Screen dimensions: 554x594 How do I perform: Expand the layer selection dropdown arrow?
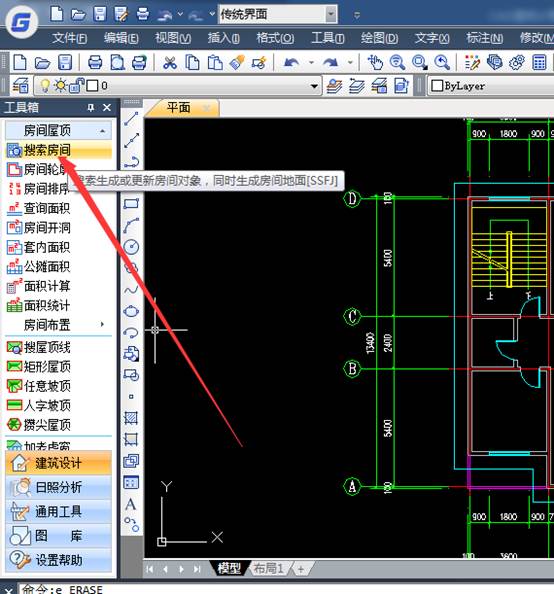[314, 86]
